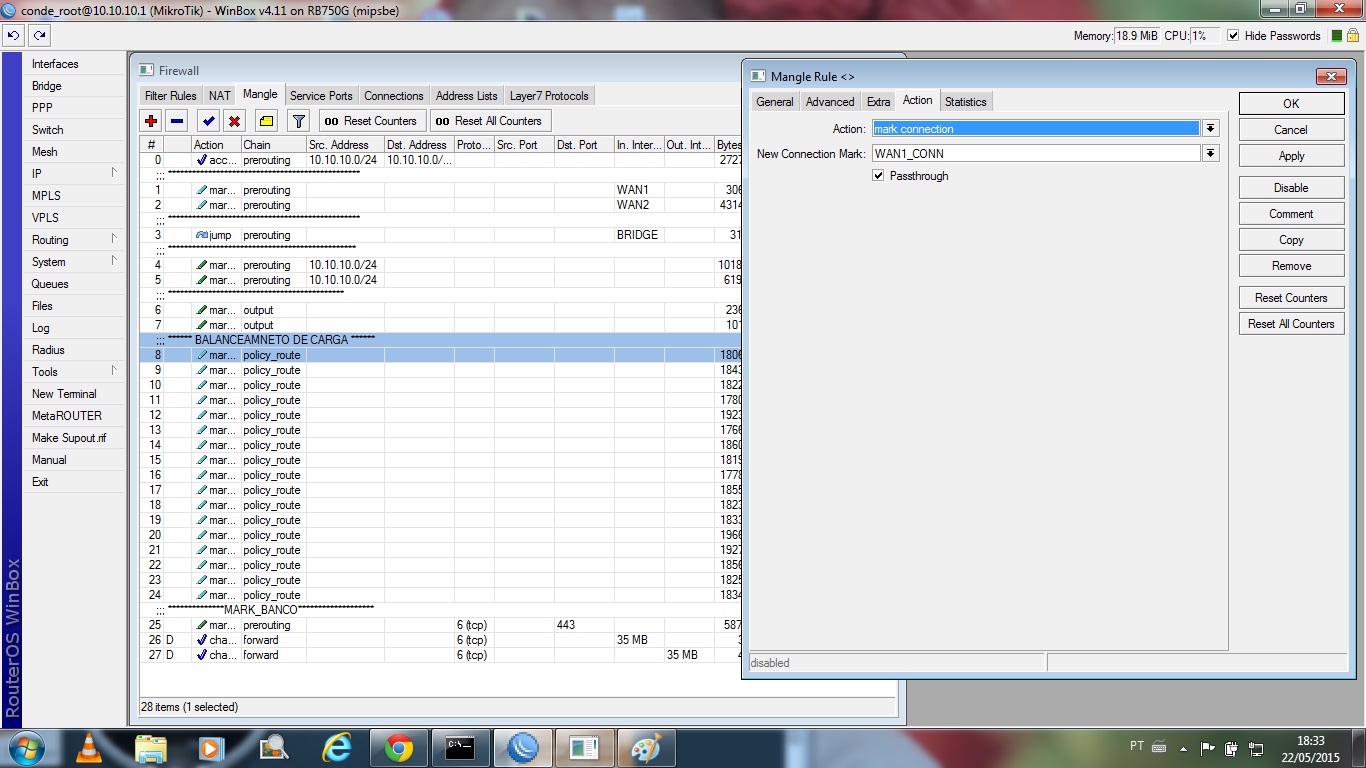This screenshot has height=768, width=1366.
Task: Click the MARK_BANCO comment row
Action: point(440,609)
